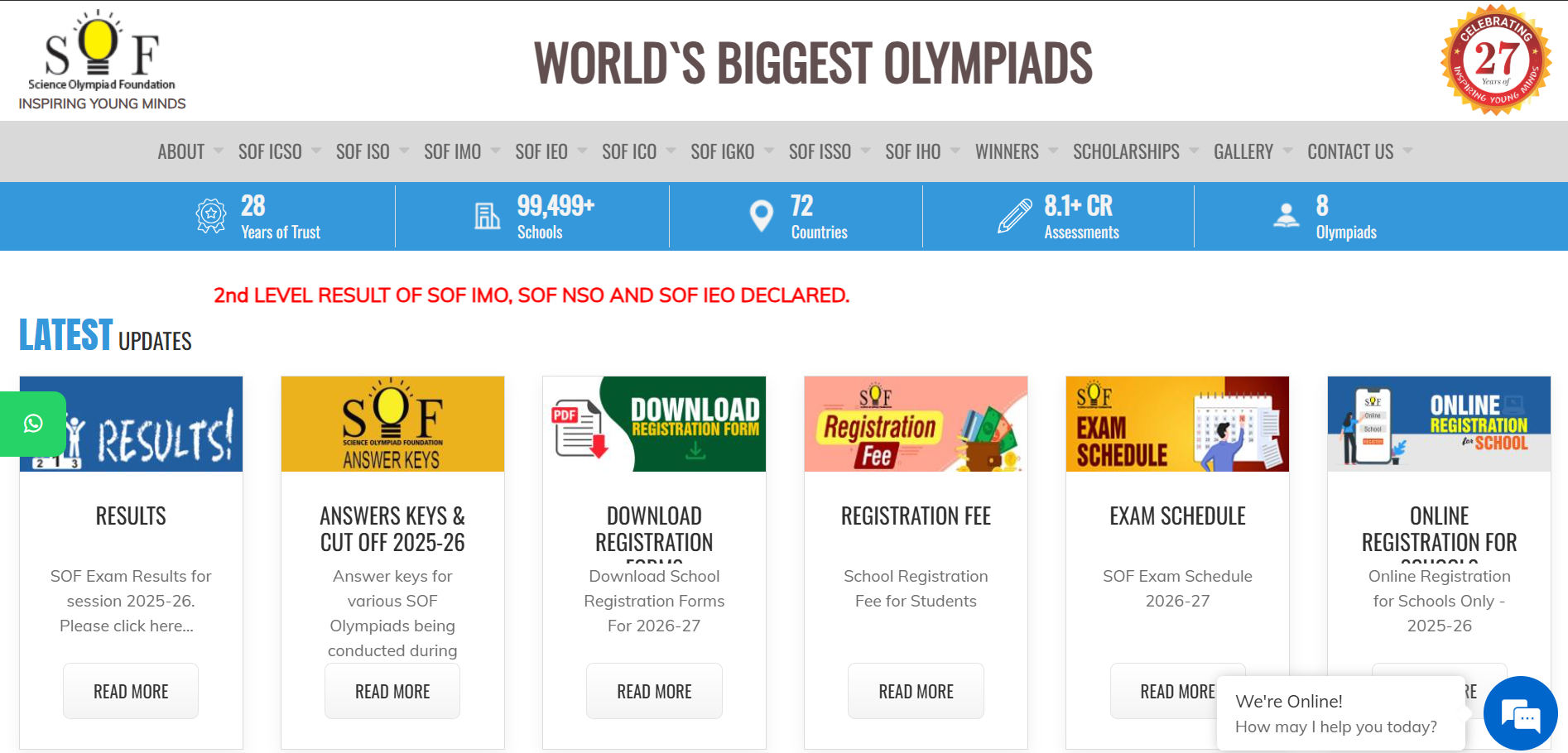Open the GALLERY menu item
Image resolution: width=1568 pixels, height=753 pixels.
1243,152
